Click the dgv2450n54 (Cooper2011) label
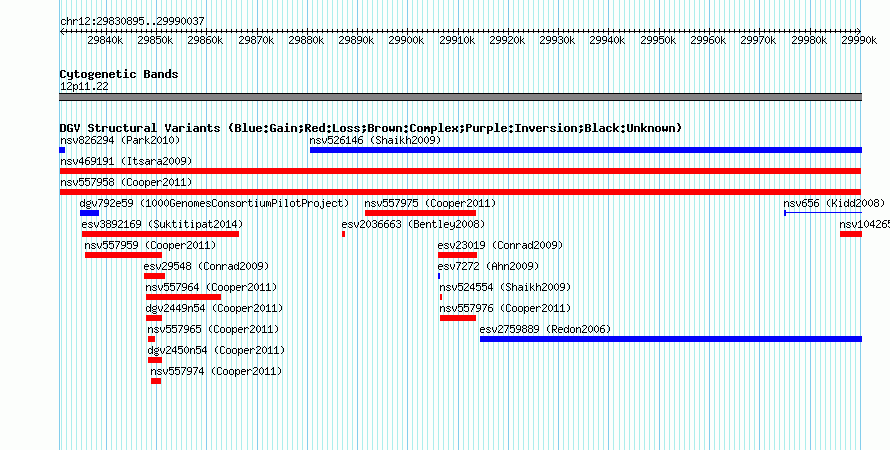 (x=216, y=350)
